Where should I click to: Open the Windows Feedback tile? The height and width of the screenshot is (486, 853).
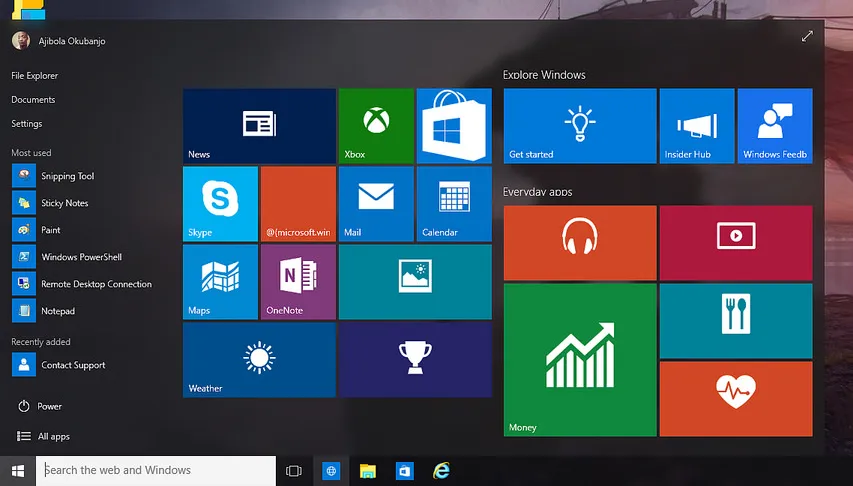(775, 126)
